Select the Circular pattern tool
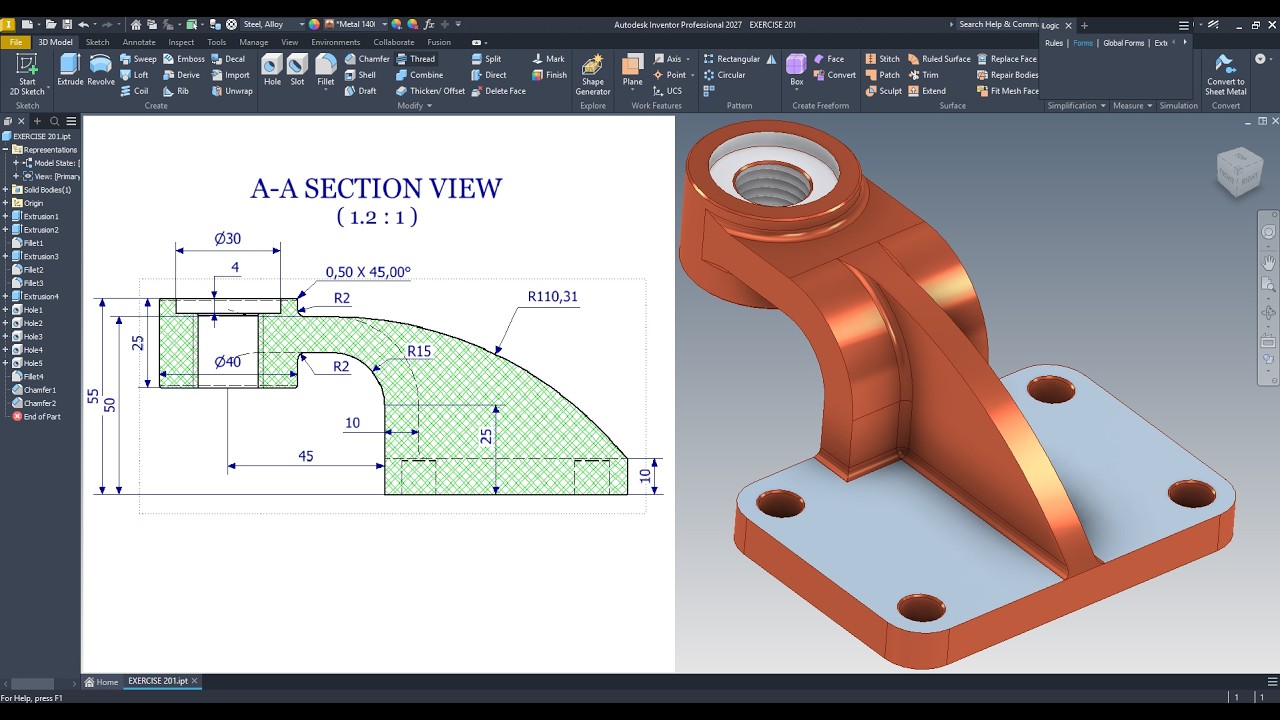The image size is (1280, 720). click(x=725, y=75)
